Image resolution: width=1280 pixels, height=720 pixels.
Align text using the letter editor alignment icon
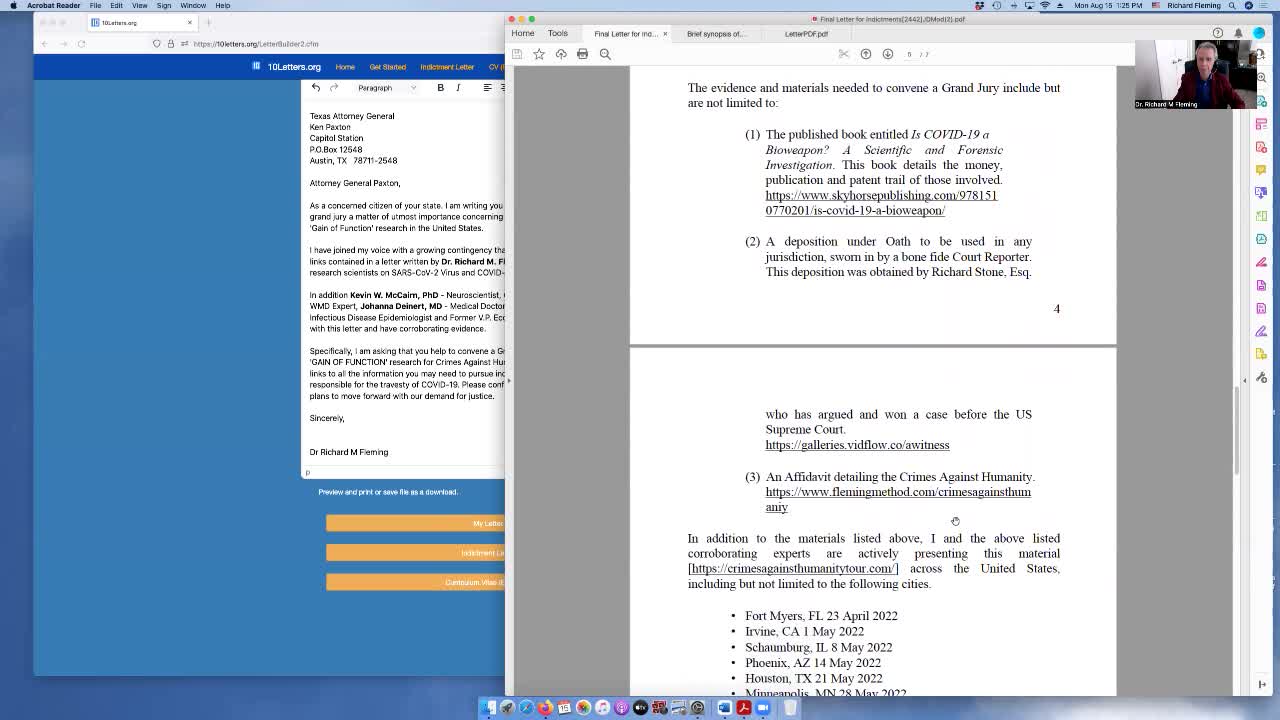(x=487, y=88)
